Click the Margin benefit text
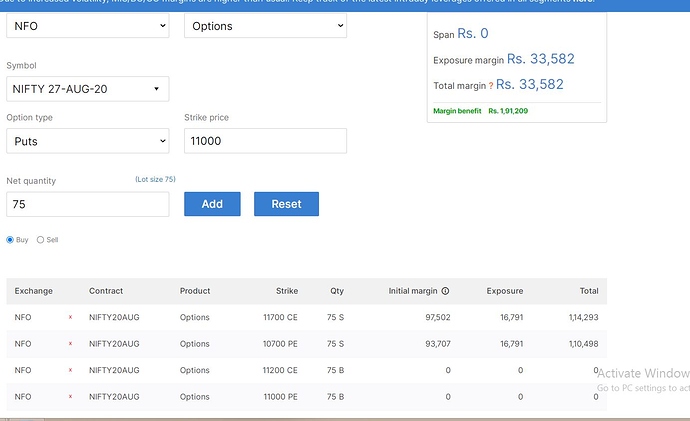 coord(457,111)
